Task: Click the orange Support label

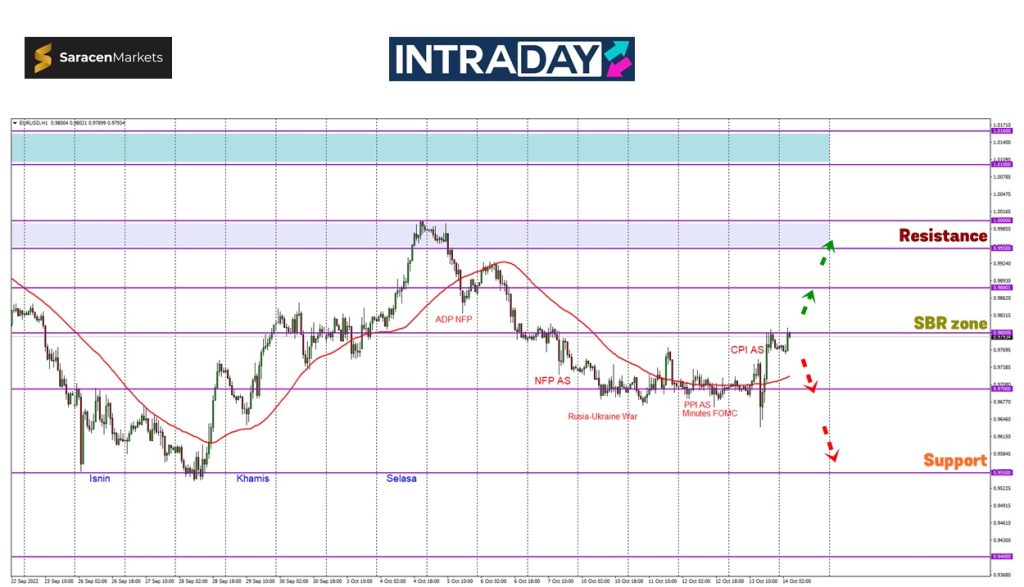Action: click(x=954, y=461)
